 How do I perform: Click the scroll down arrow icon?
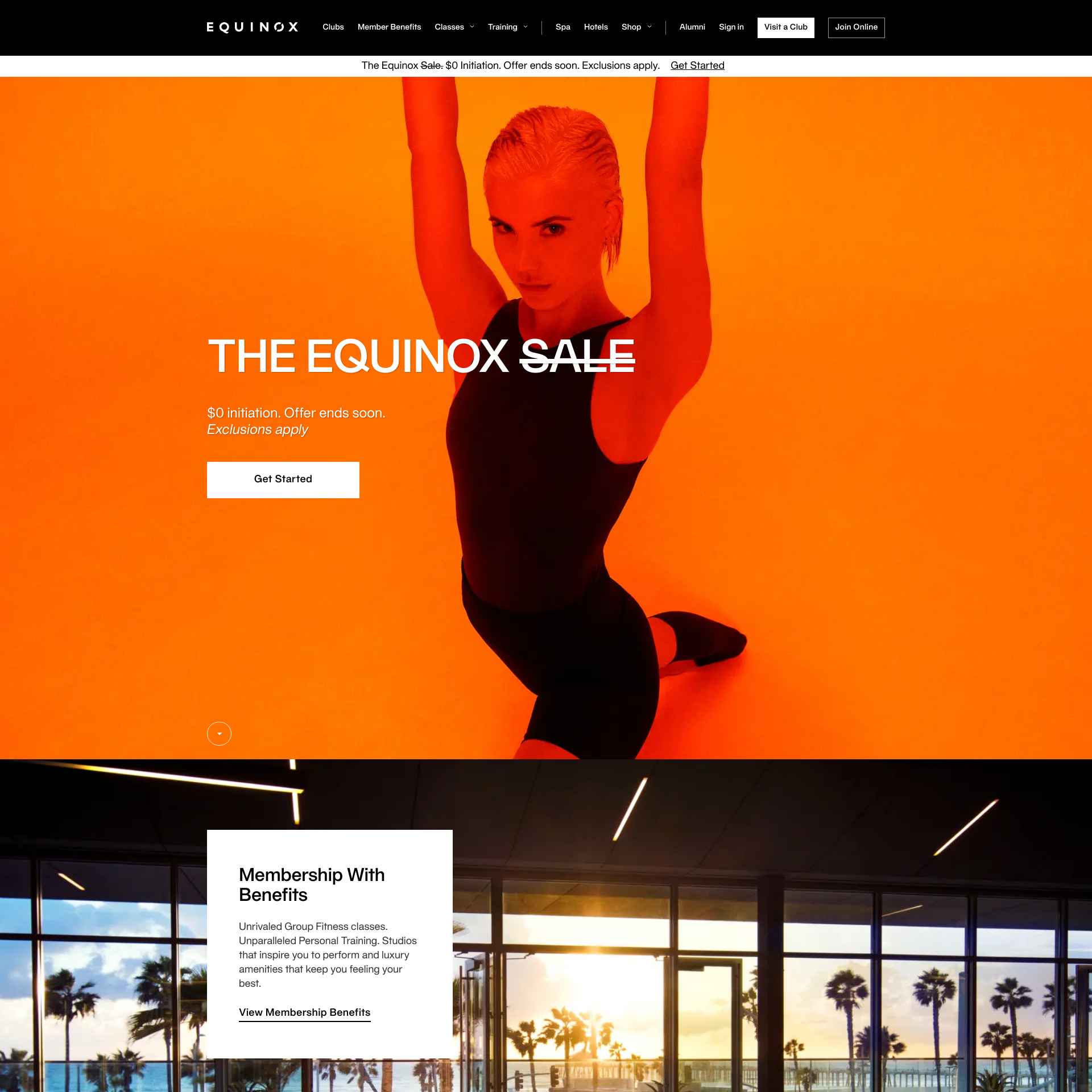[x=219, y=734]
